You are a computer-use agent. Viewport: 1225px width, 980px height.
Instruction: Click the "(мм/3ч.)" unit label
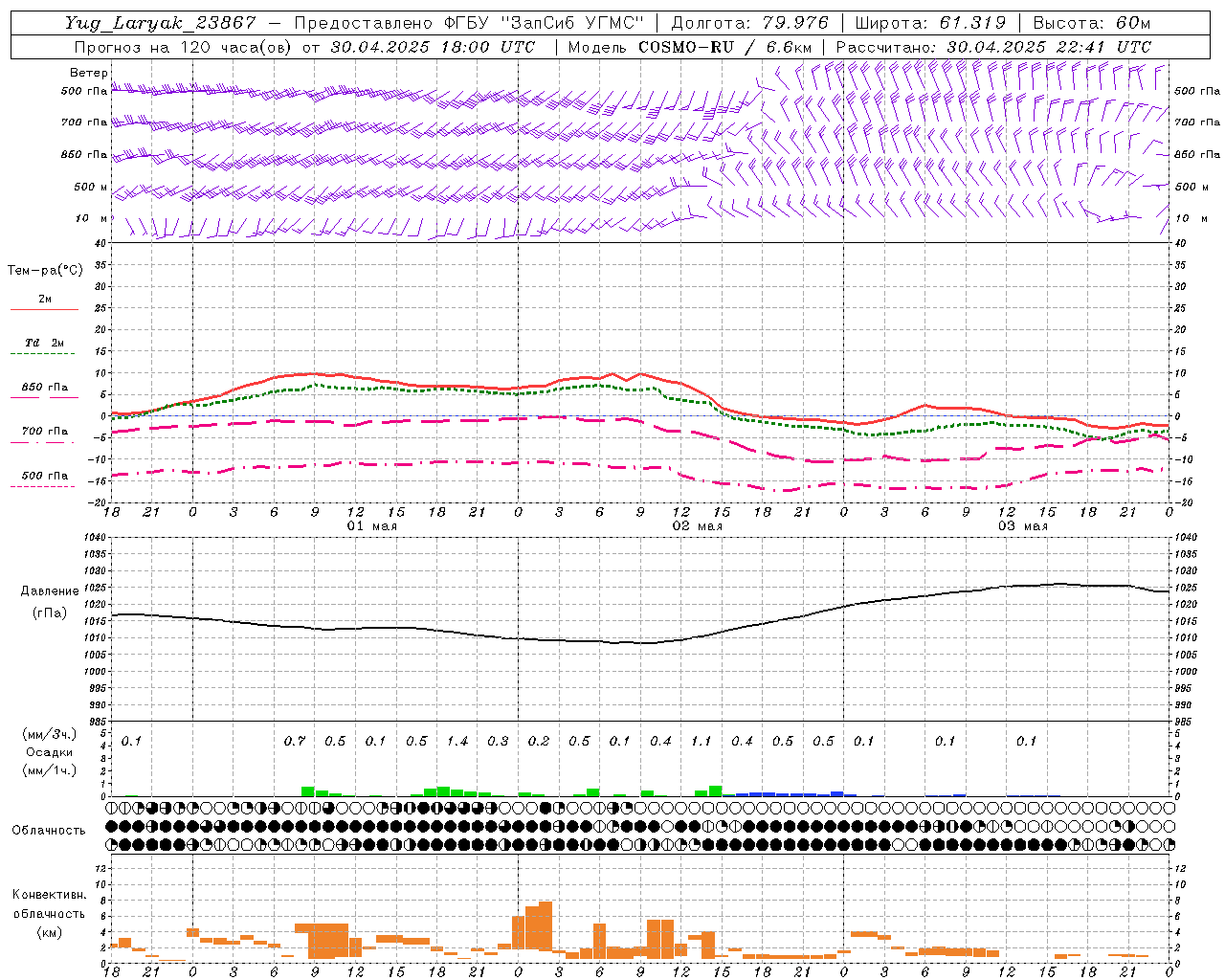(x=50, y=734)
